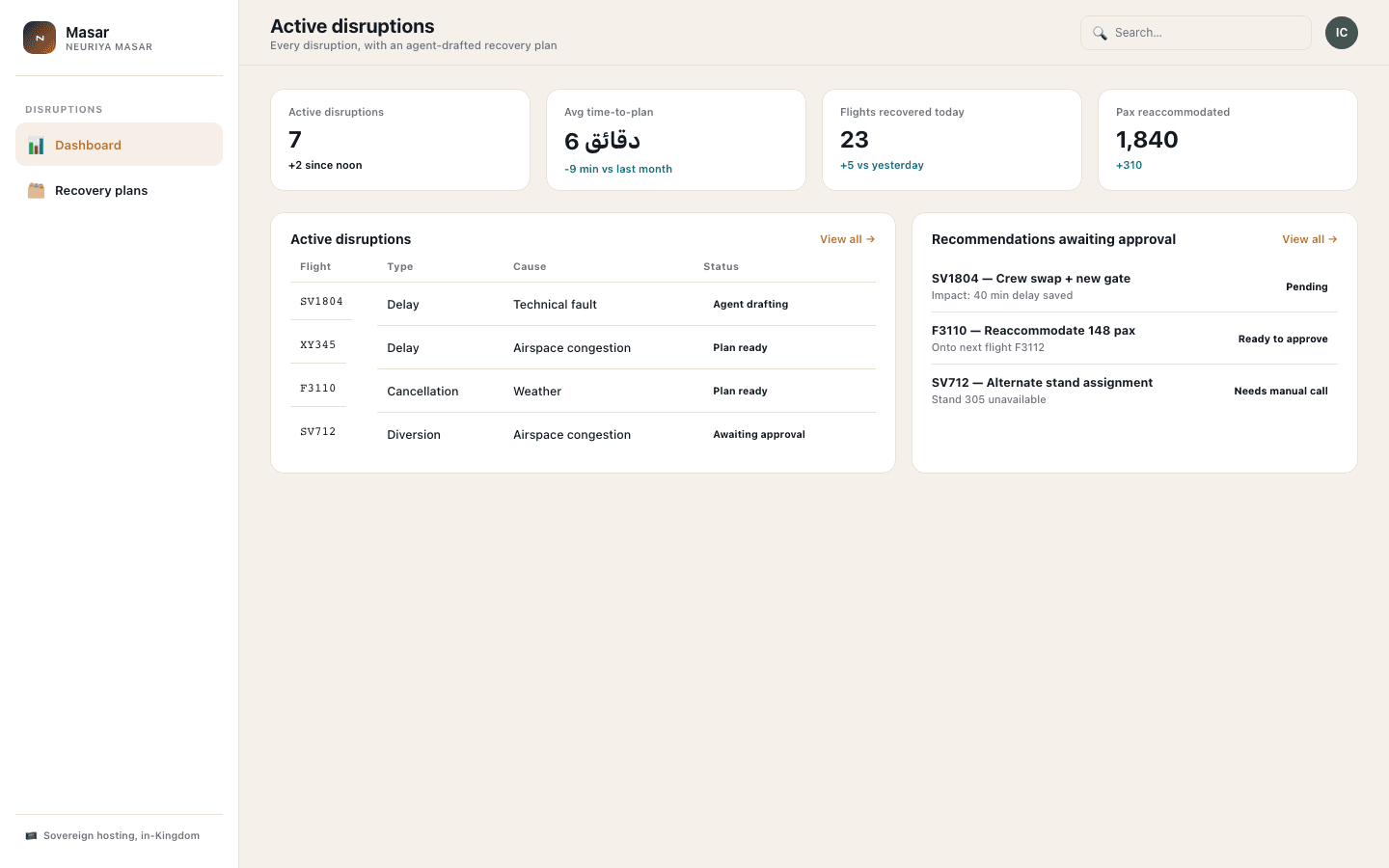The width and height of the screenshot is (1389, 868).
Task: Click flight F3110 in the disruptions table
Action: pos(318,389)
